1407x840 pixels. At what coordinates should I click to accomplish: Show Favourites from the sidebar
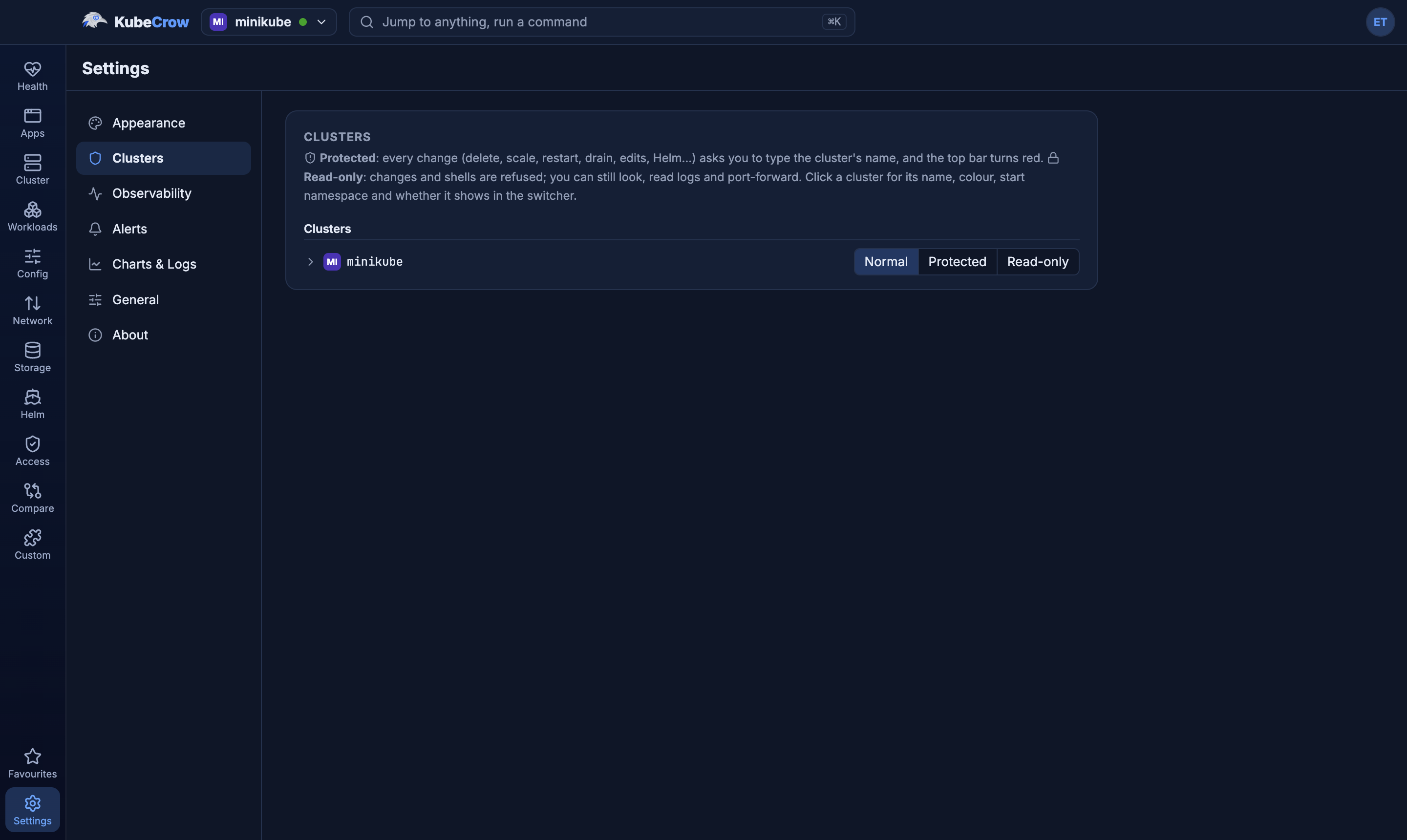tap(32, 765)
